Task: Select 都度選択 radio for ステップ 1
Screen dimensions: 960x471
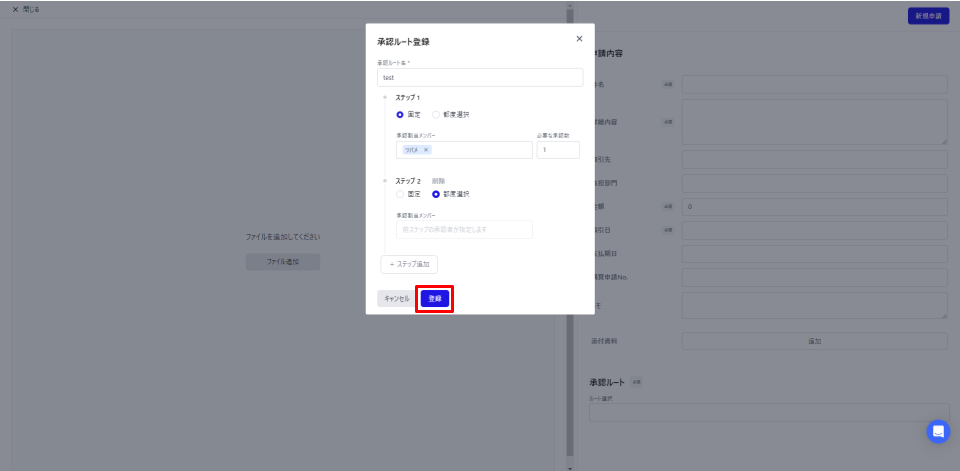Action: pos(436,115)
